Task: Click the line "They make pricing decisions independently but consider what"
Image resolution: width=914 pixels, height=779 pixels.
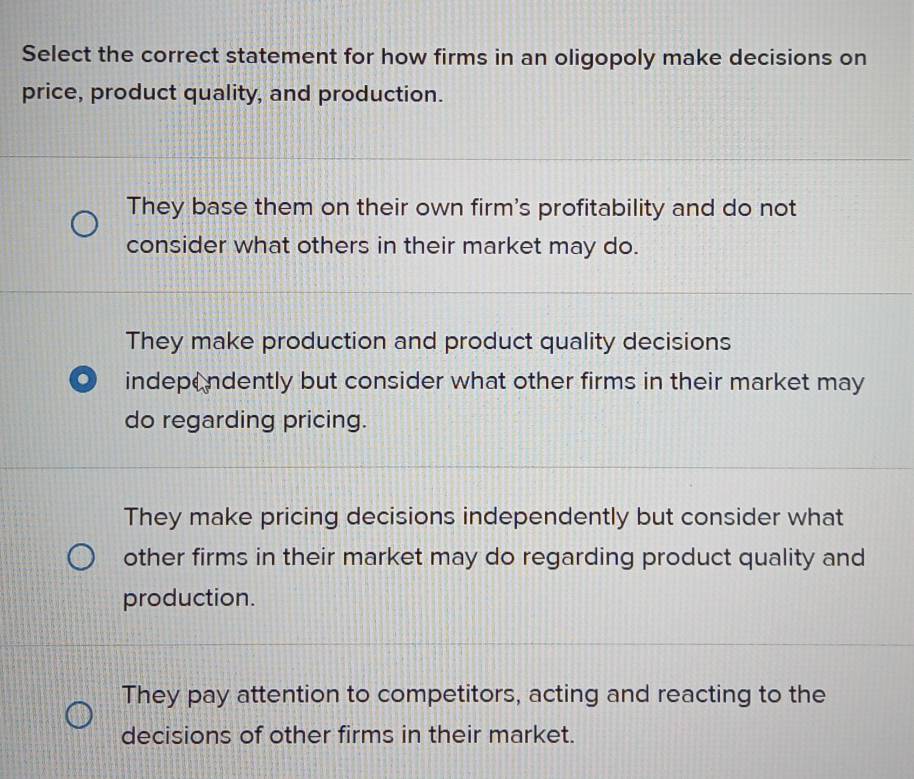Action: tap(484, 518)
